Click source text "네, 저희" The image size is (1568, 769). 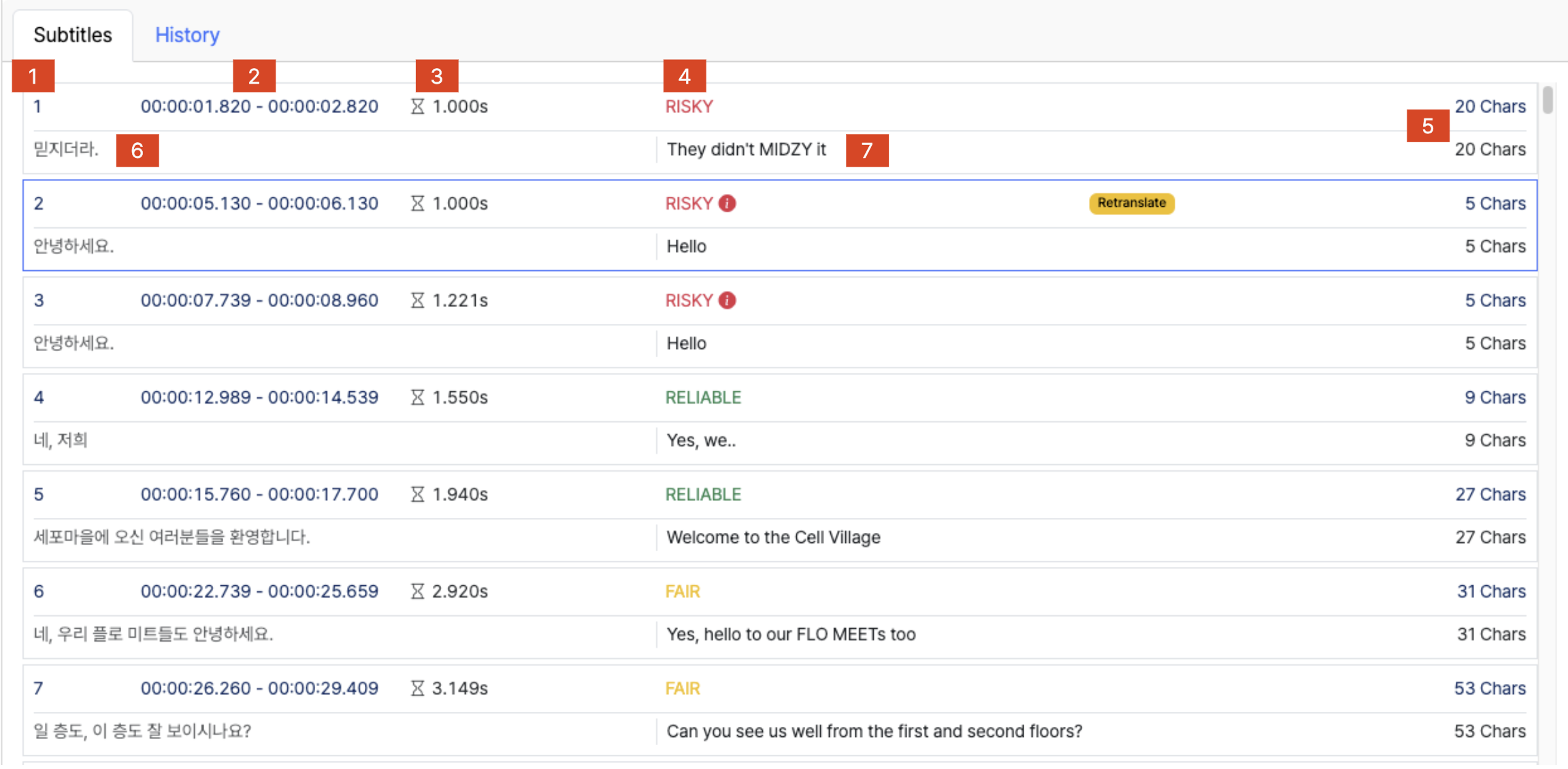[x=61, y=440]
